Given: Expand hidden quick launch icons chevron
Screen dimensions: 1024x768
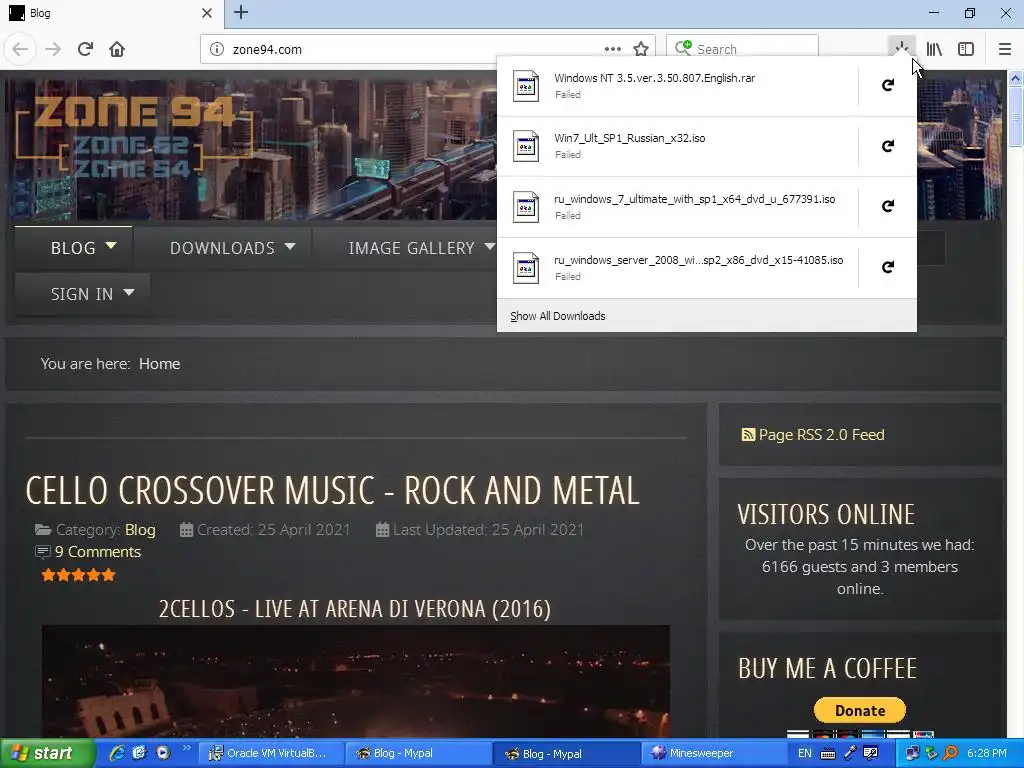Looking at the screenshot, I should (186, 748).
